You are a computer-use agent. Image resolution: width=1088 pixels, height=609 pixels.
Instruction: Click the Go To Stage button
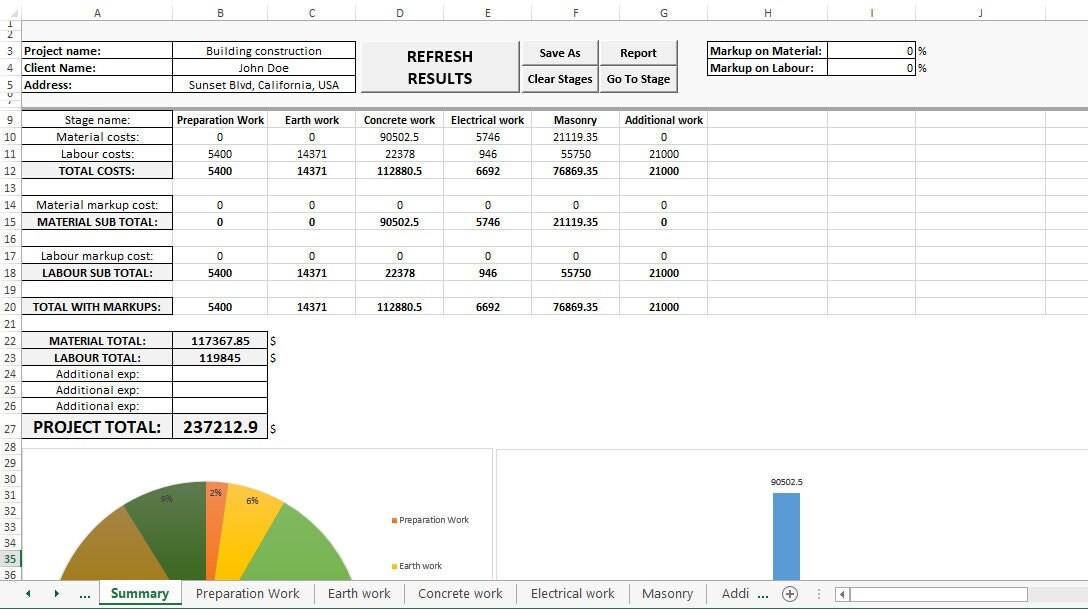[638, 79]
